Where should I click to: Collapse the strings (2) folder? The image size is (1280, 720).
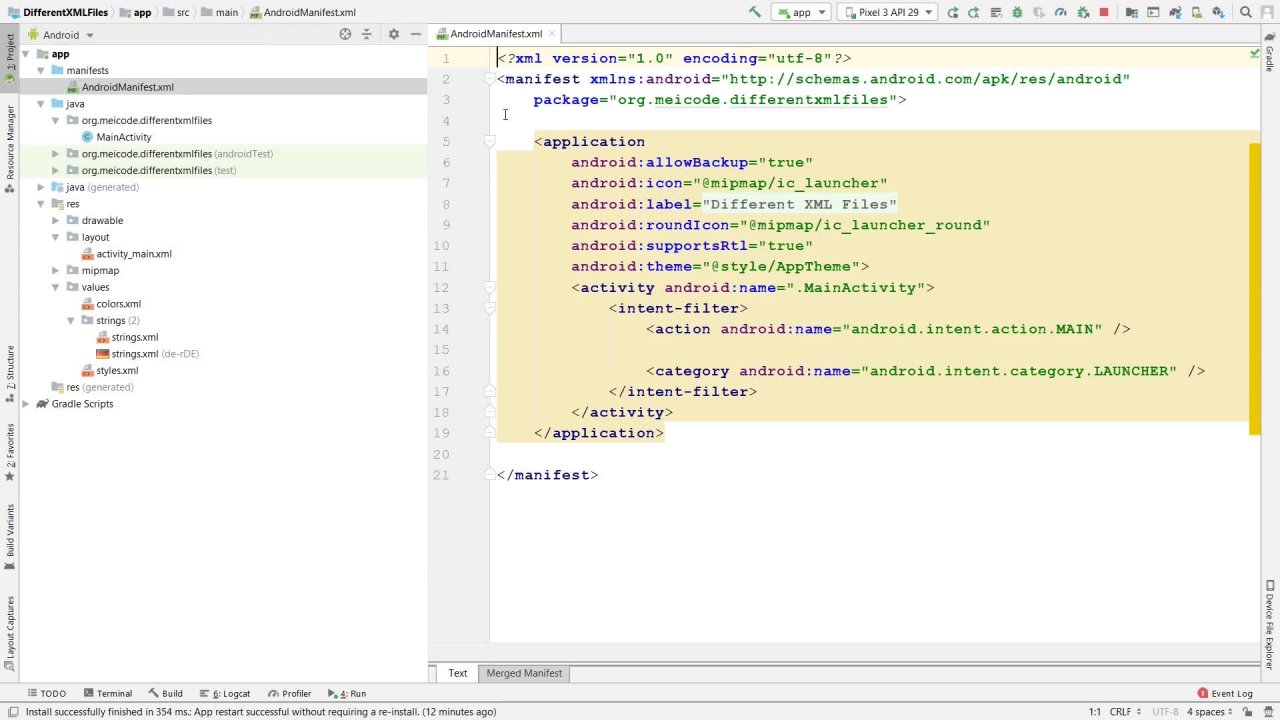tap(71, 321)
